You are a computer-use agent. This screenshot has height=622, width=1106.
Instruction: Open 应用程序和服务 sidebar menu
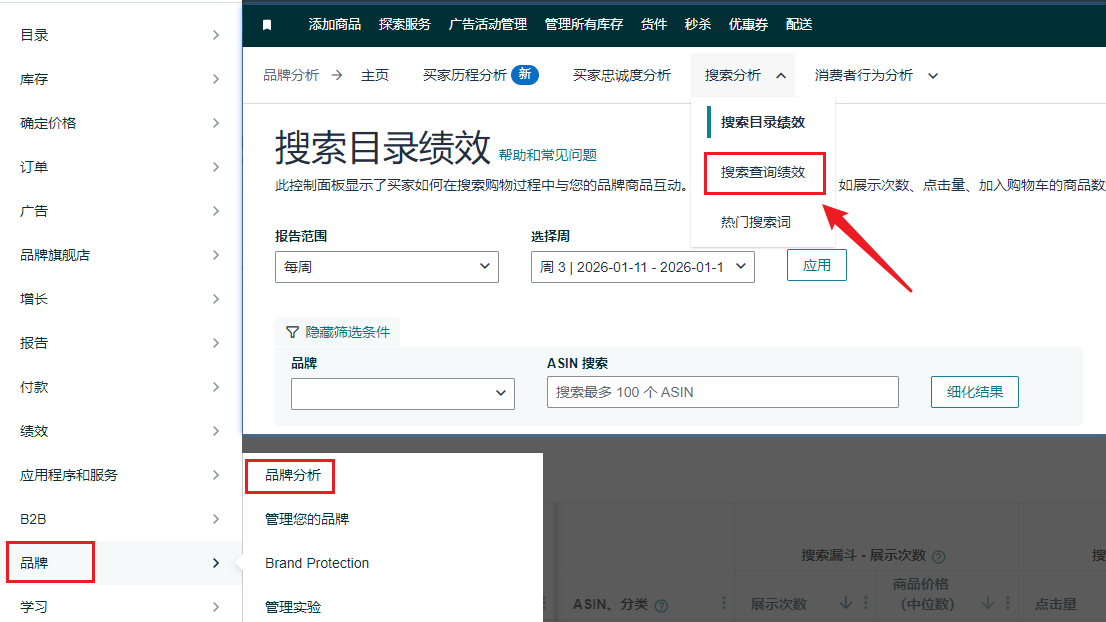pyautogui.click(x=120, y=475)
